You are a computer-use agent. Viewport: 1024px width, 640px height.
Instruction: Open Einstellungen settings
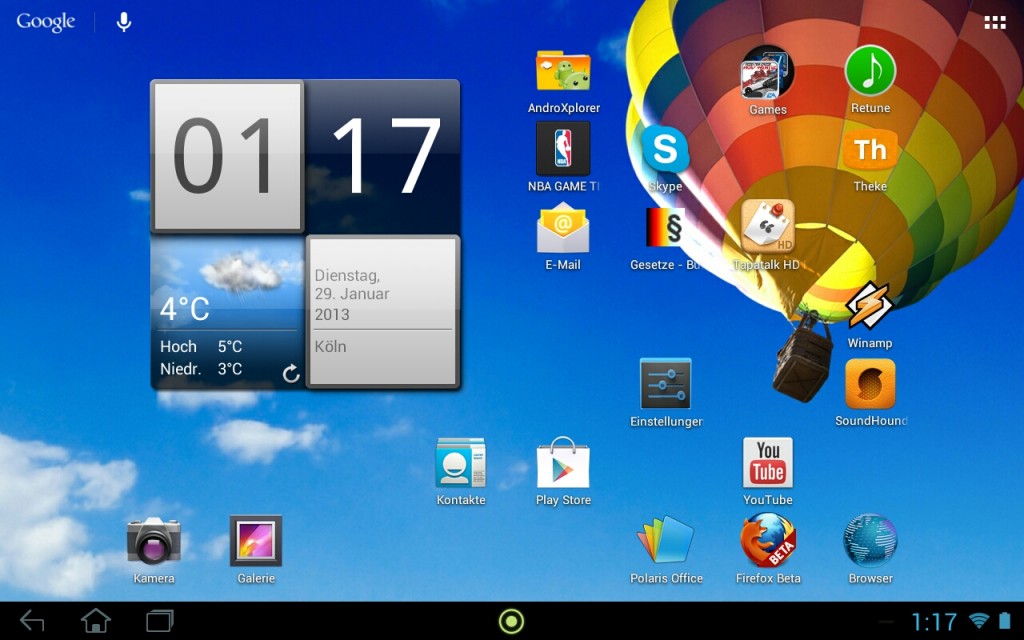point(665,384)
